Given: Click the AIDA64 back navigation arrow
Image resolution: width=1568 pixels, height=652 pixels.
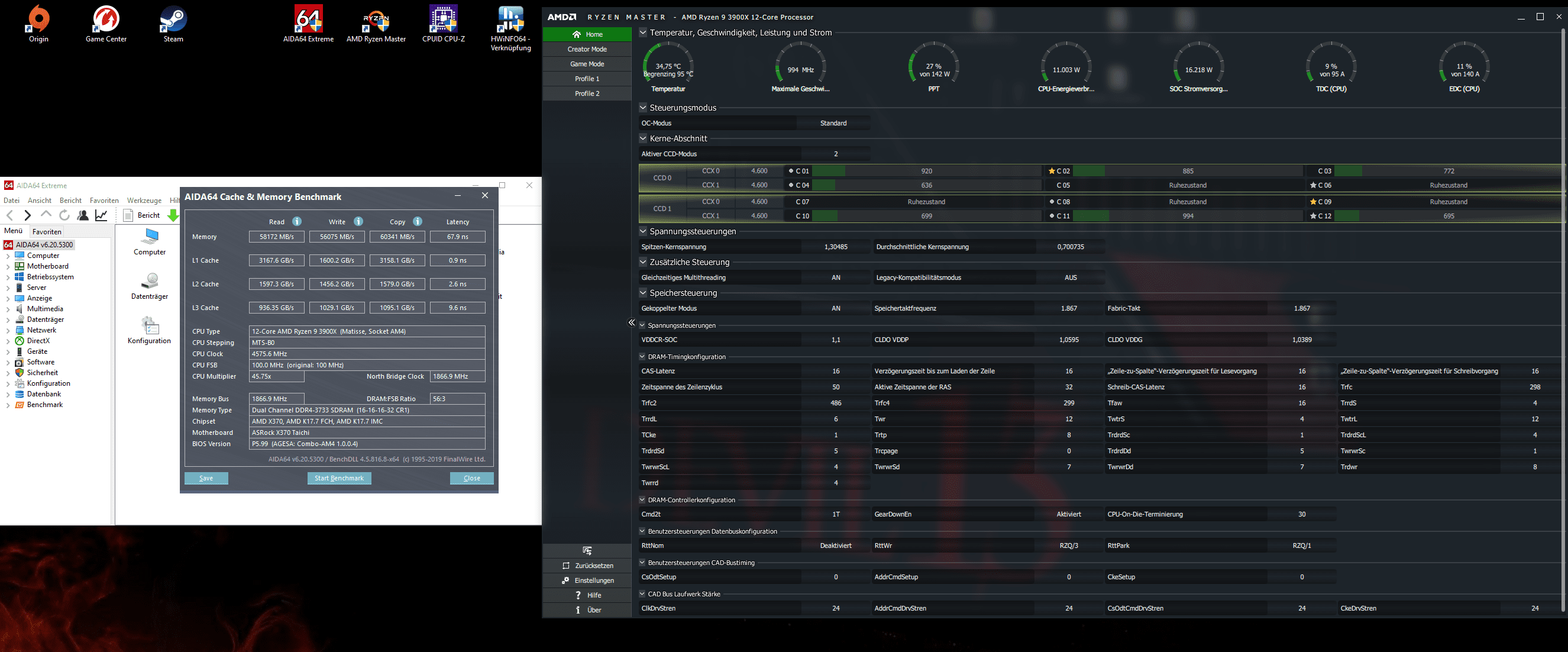Looking at the screenshot, I should [10, 215].
